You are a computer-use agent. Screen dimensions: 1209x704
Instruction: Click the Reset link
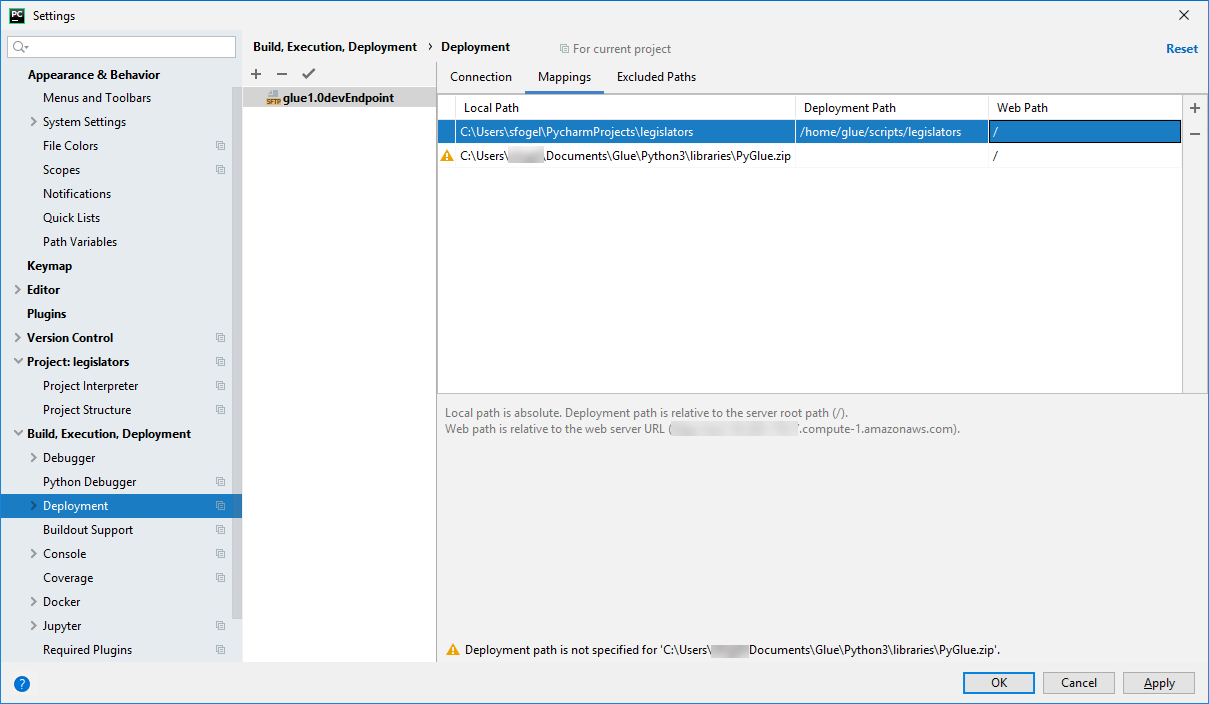(1181, 48)
